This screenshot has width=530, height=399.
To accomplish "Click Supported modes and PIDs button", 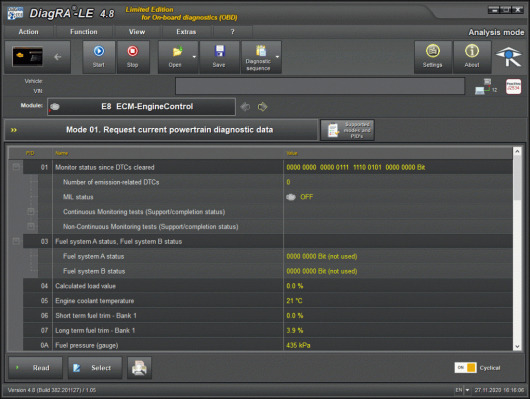I will 347,130.
